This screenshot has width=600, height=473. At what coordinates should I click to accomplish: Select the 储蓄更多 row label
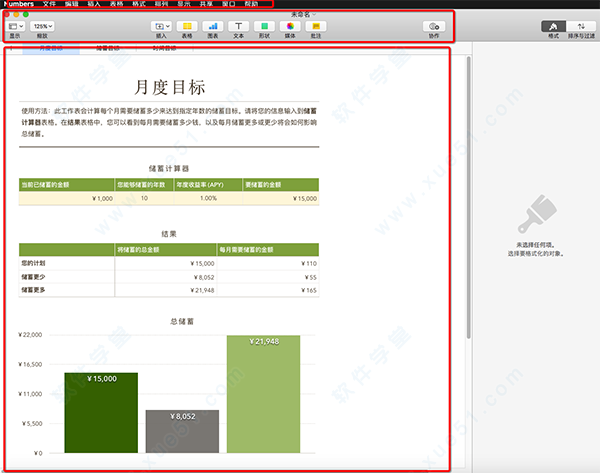(67, 290)
